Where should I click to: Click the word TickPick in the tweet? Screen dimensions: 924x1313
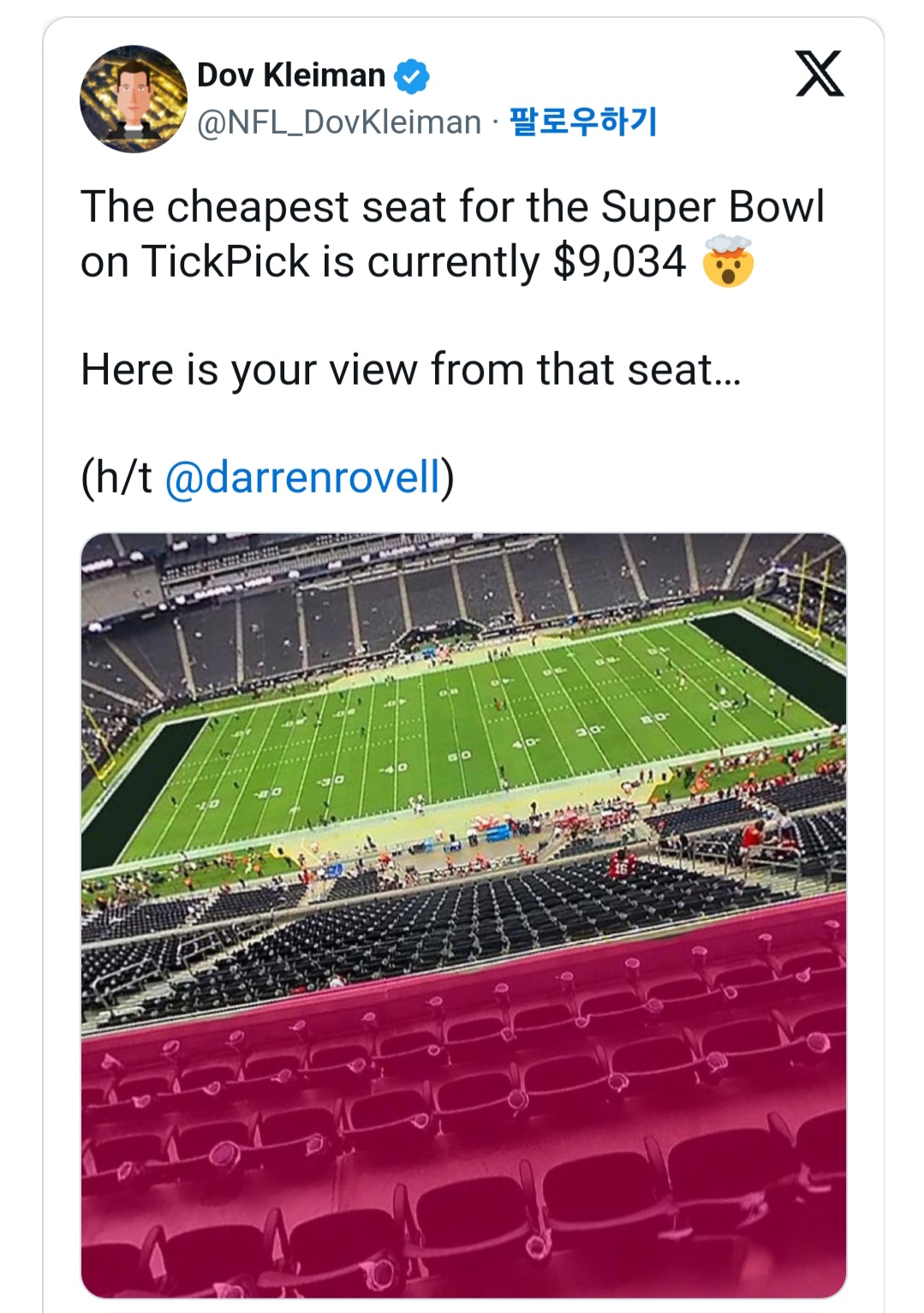click(225, 262)
